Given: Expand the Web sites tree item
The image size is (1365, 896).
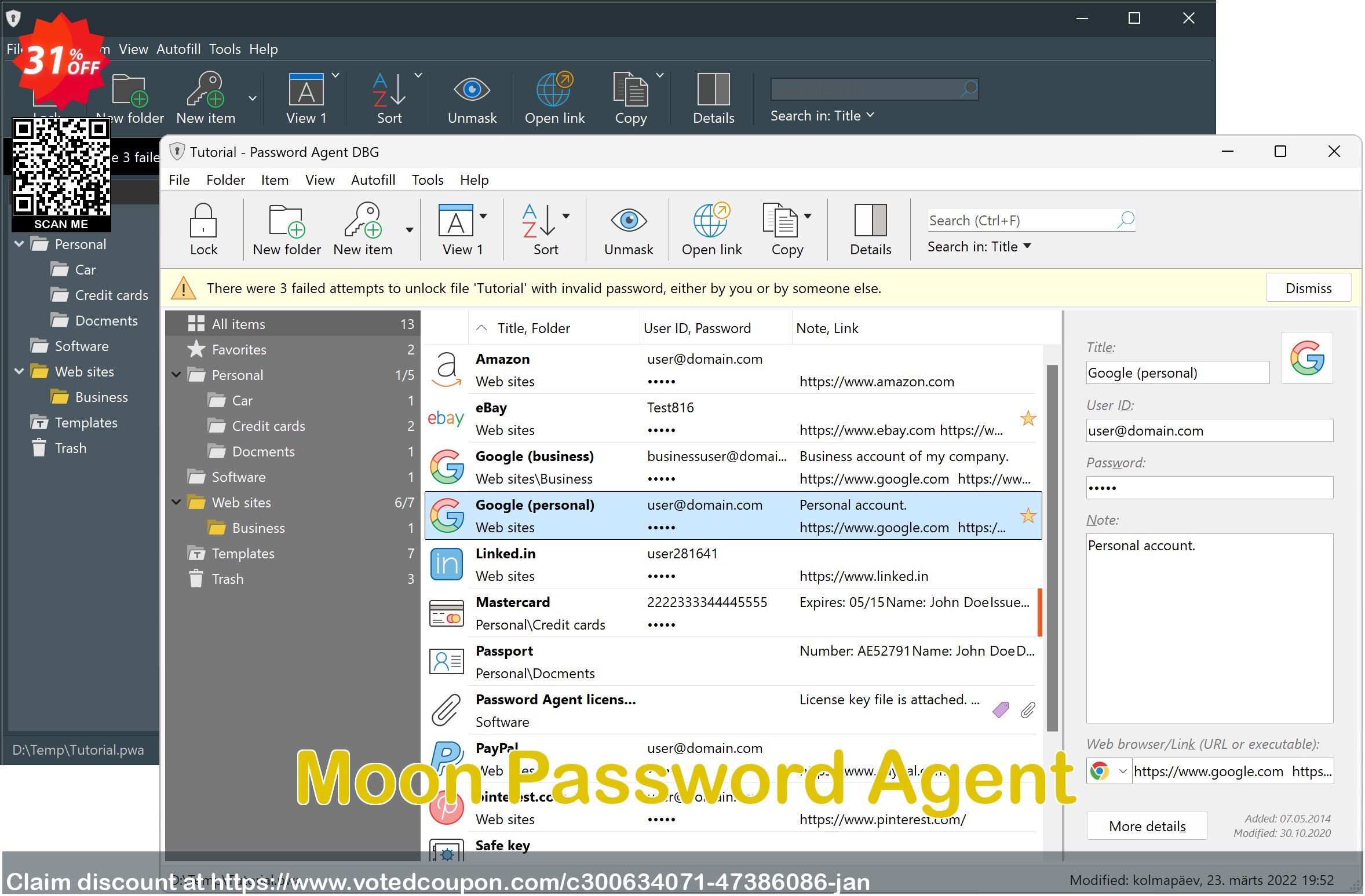Looking at the screenshot, I should click(18, 371).
